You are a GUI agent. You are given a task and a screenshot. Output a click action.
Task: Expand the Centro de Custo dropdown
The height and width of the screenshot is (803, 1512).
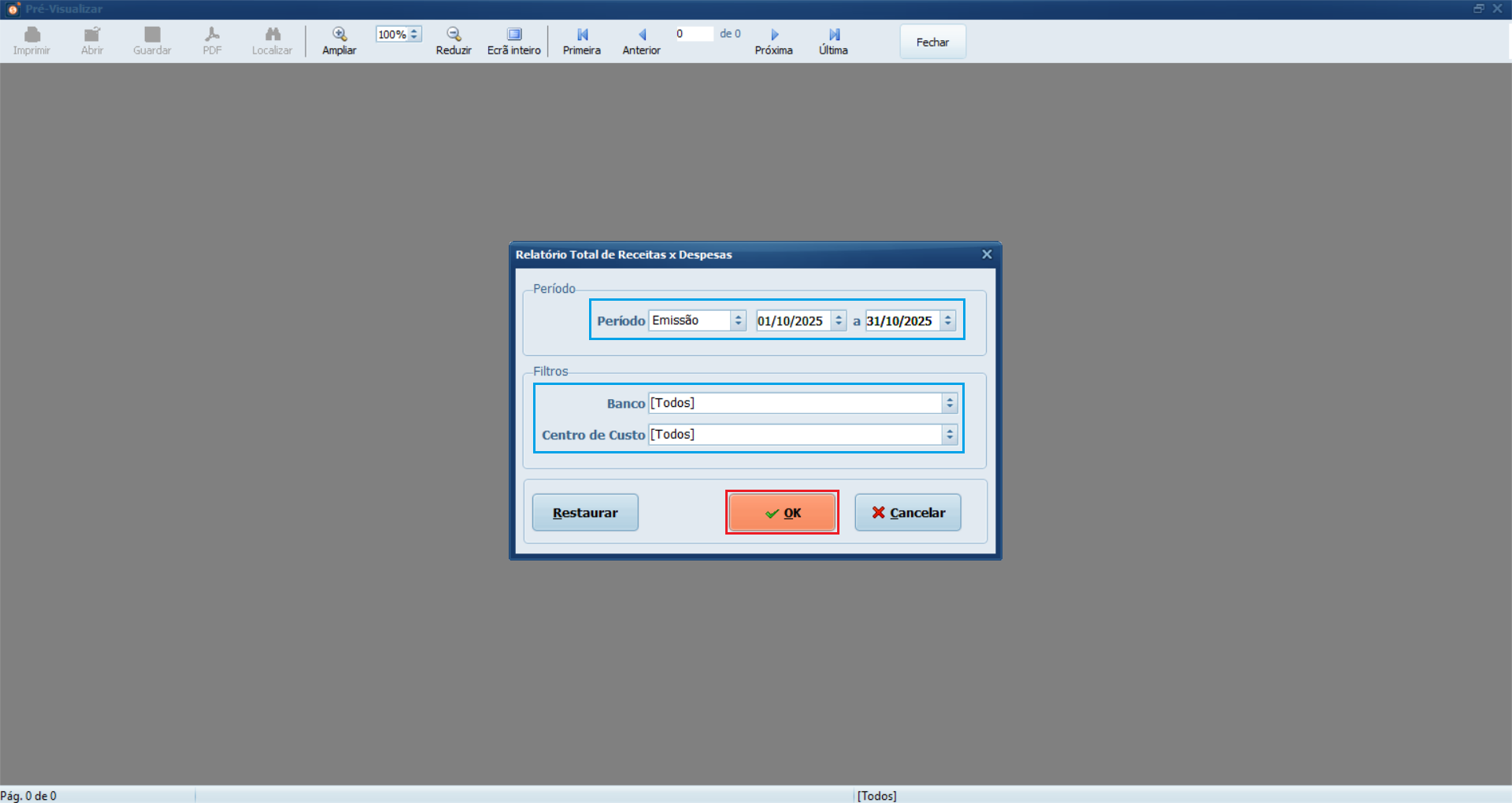[950, 435]
